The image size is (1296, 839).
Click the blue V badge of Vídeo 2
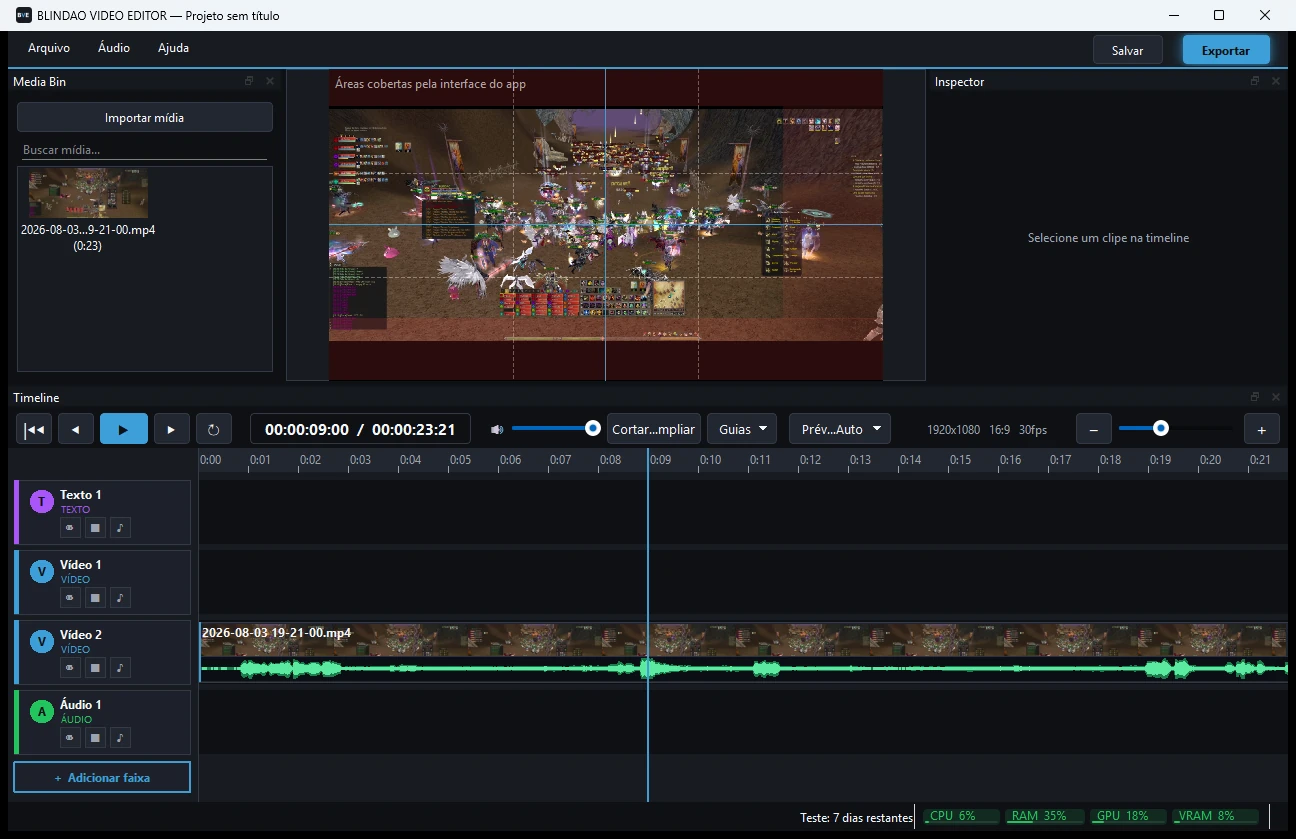pyautogui.click(x=41, y=642)
